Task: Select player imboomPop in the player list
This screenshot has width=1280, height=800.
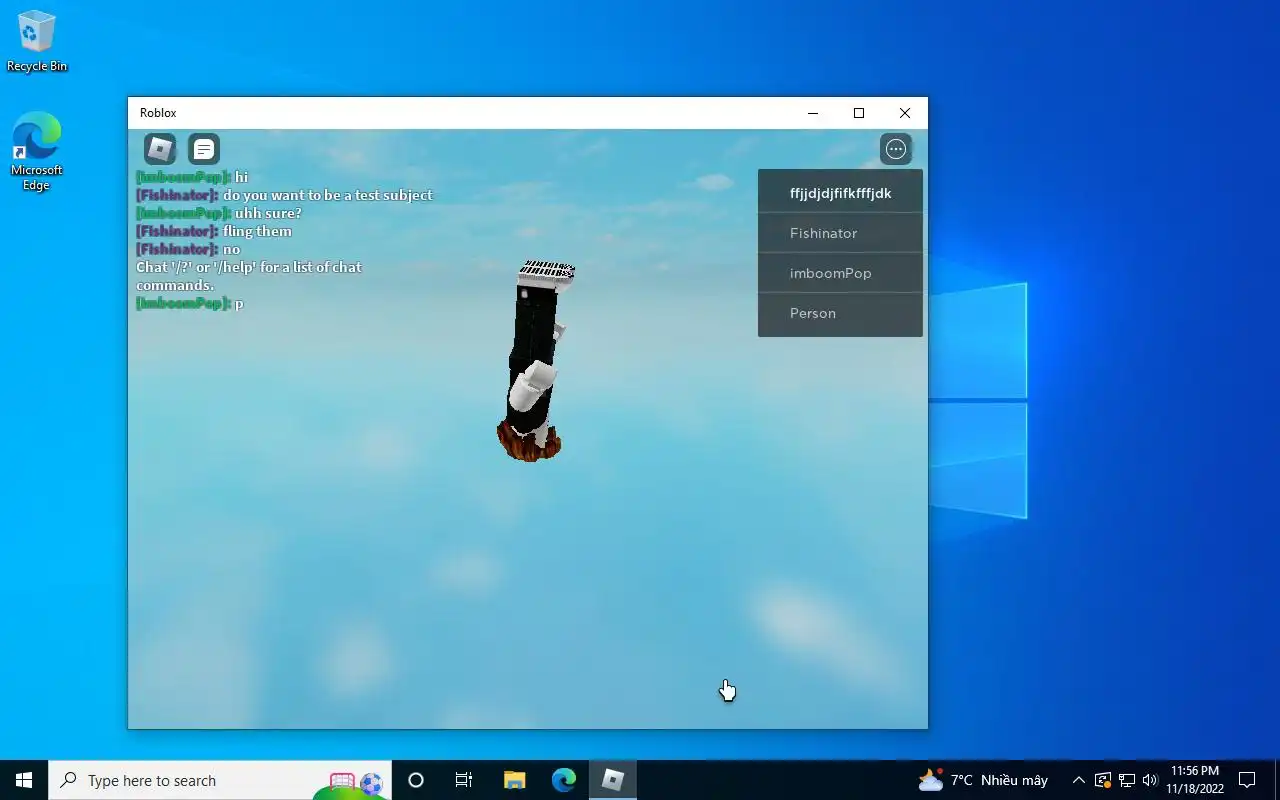Action: pyautogui.click(x=840, y=273)
